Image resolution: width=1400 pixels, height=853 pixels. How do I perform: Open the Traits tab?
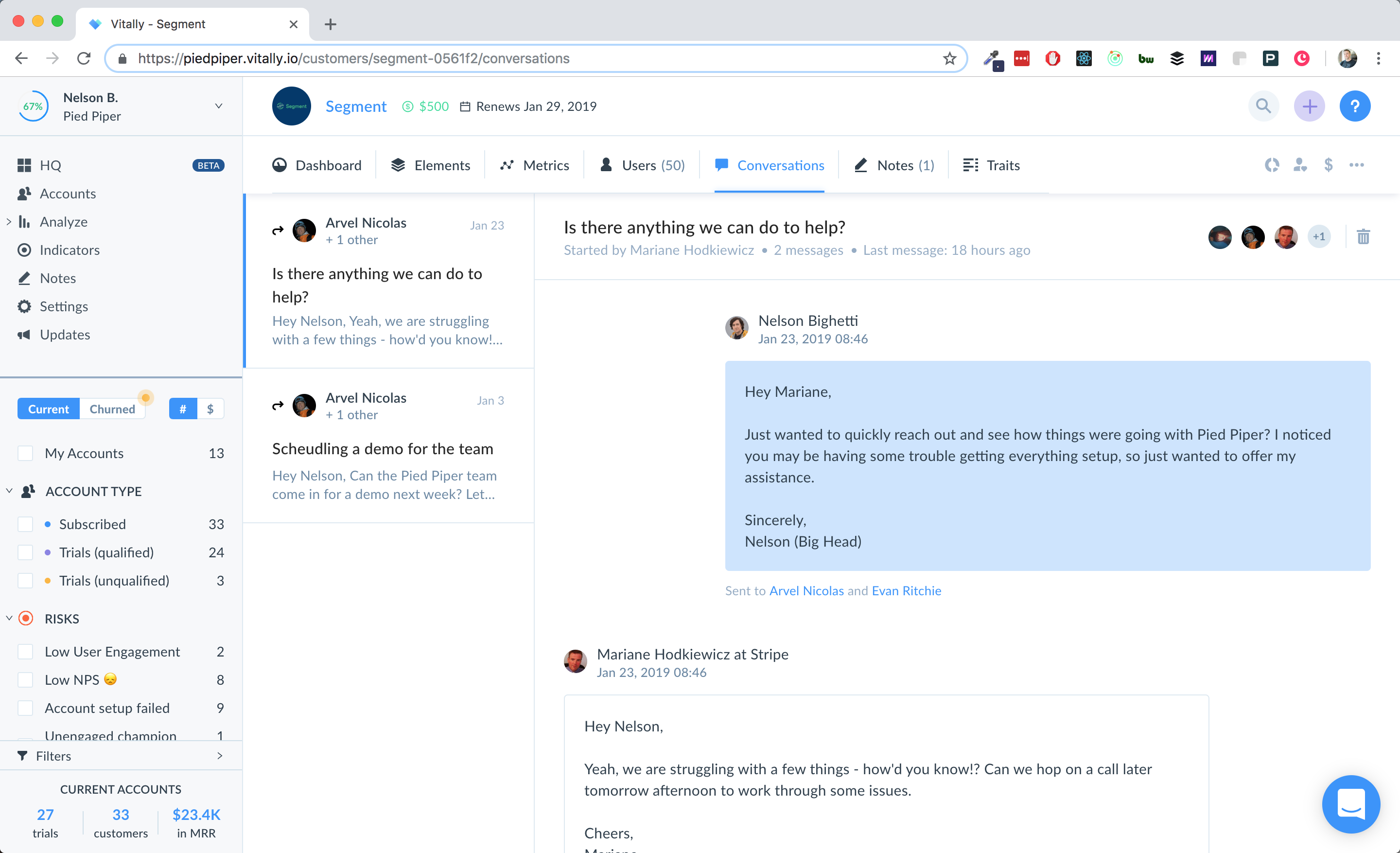[992, 165]
